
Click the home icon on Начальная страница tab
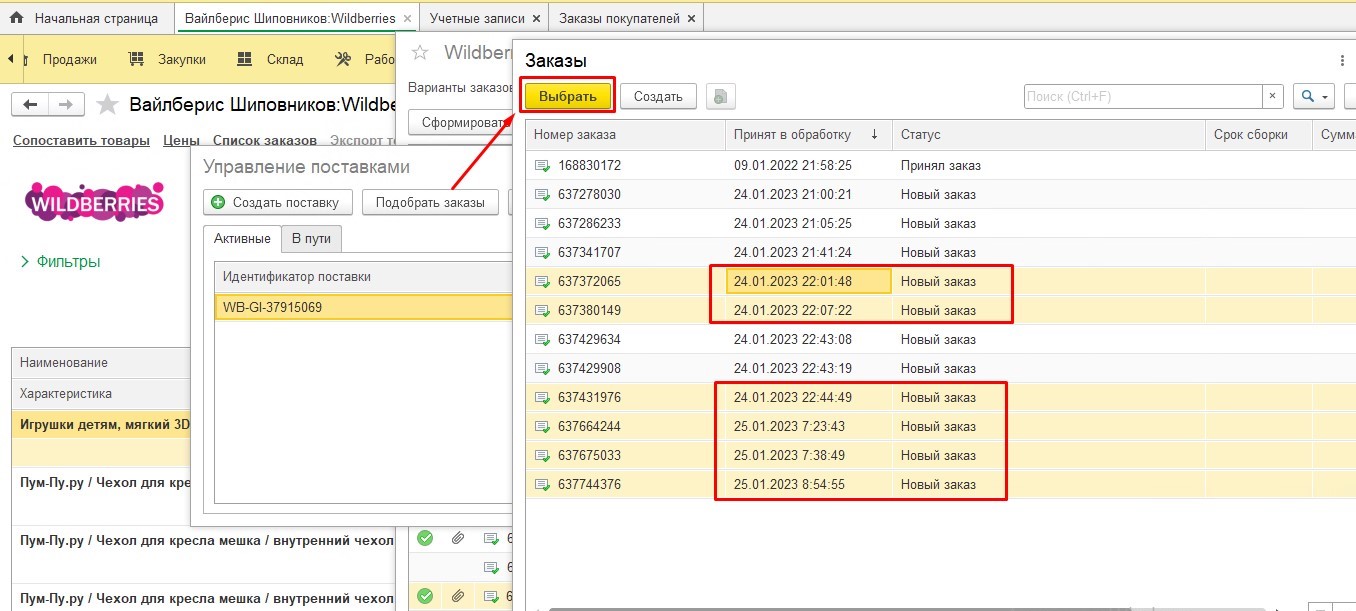[16, 18]
